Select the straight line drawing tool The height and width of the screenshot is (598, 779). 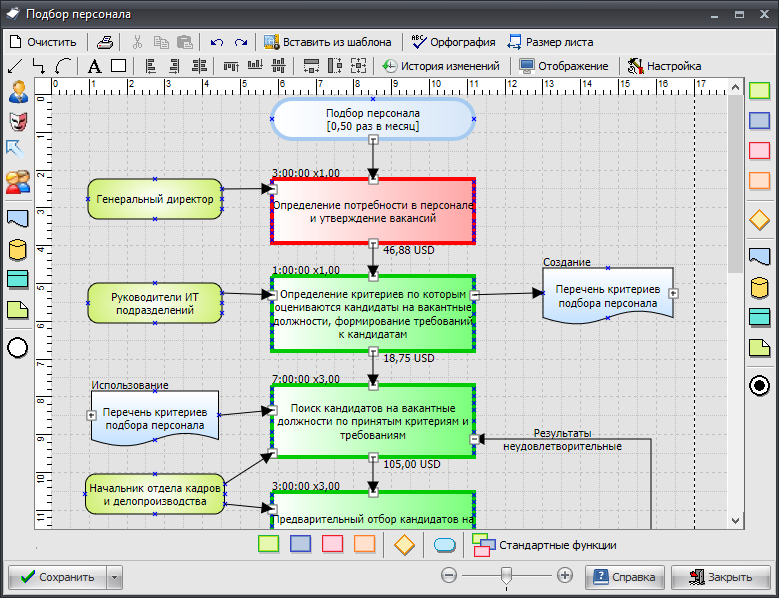(15, 67)
